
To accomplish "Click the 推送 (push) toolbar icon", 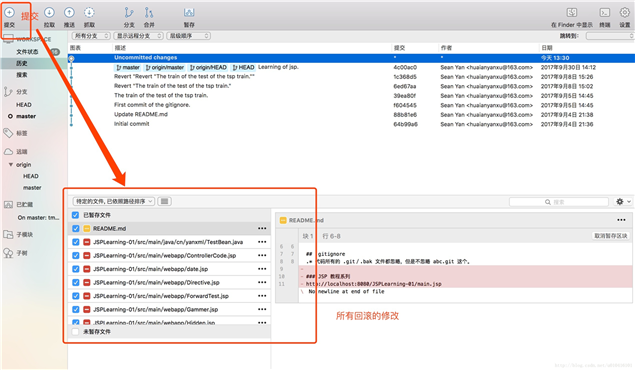I will [x=69, y=13].
